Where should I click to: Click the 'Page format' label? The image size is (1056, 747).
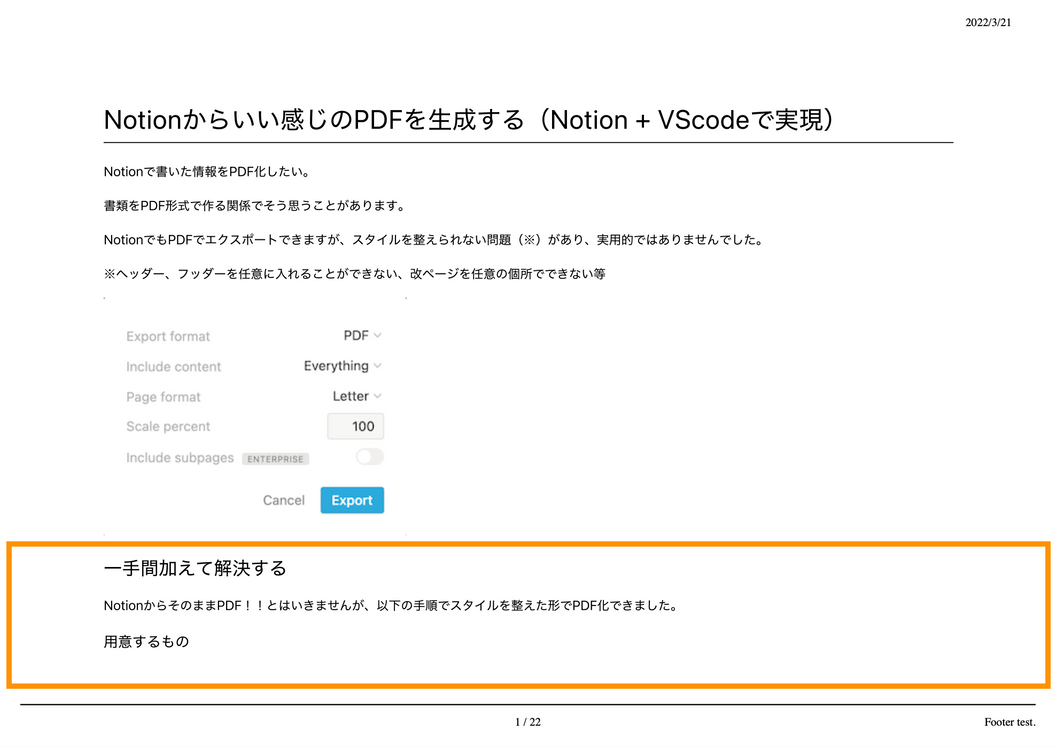tap(163, 397)
